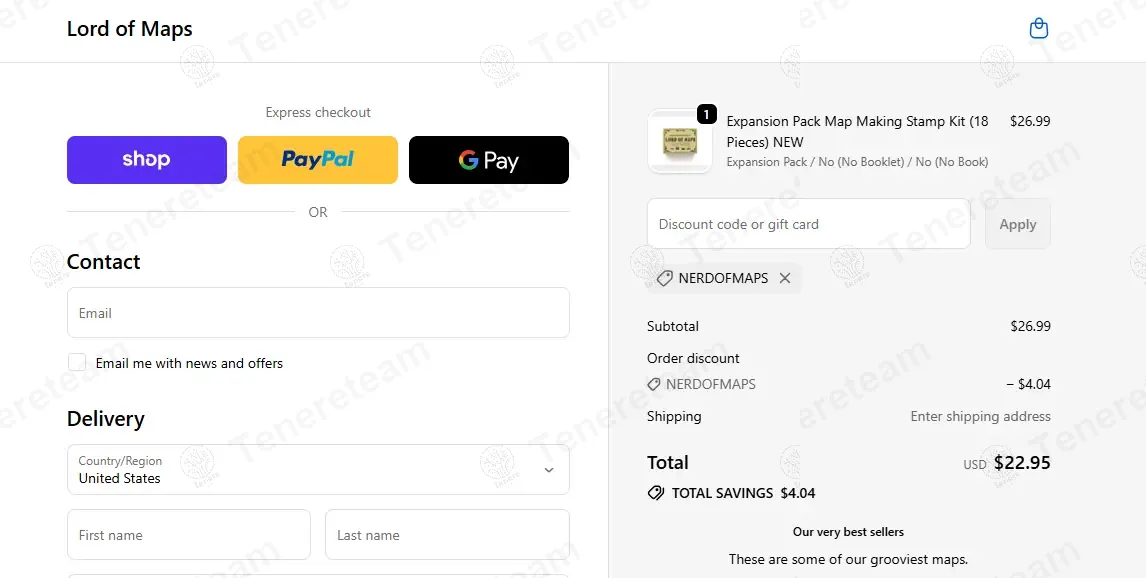Viewport: 1146px width, 578px height.
Task: Click the tag icon beside NERDOFMAPS chip
Action: click(664, 278)
